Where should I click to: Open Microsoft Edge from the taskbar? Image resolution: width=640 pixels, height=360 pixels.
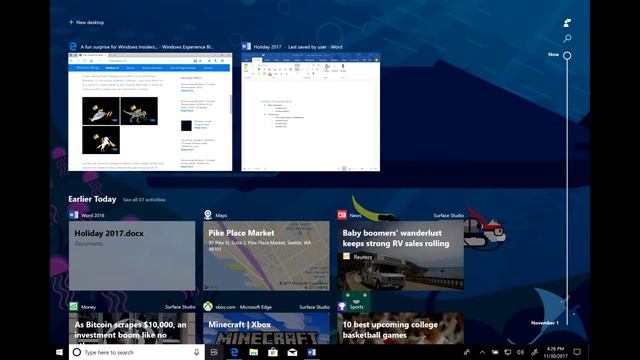click(234, 352)
